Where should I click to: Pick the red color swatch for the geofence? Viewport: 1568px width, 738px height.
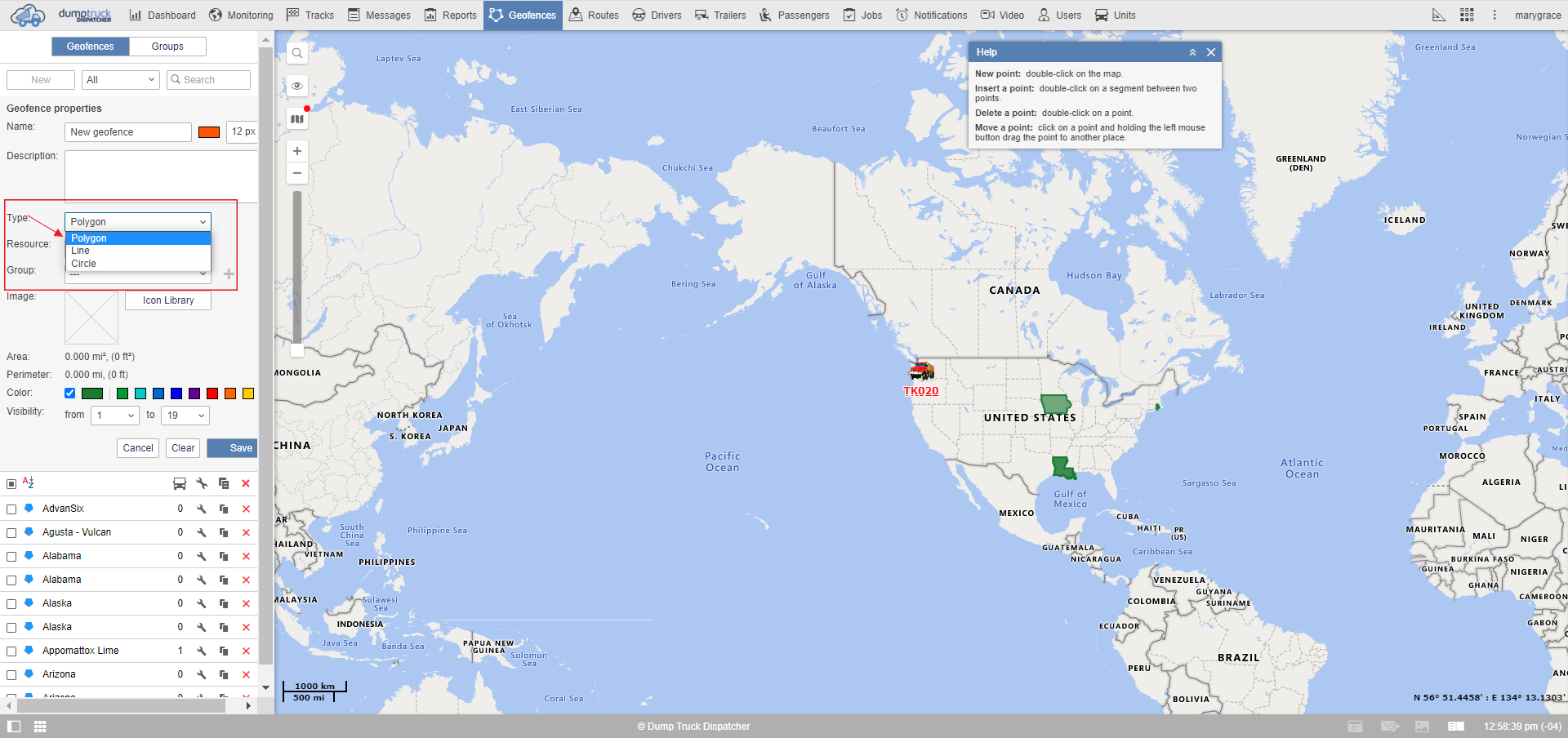pyautogui.click(x=212, y=393)
